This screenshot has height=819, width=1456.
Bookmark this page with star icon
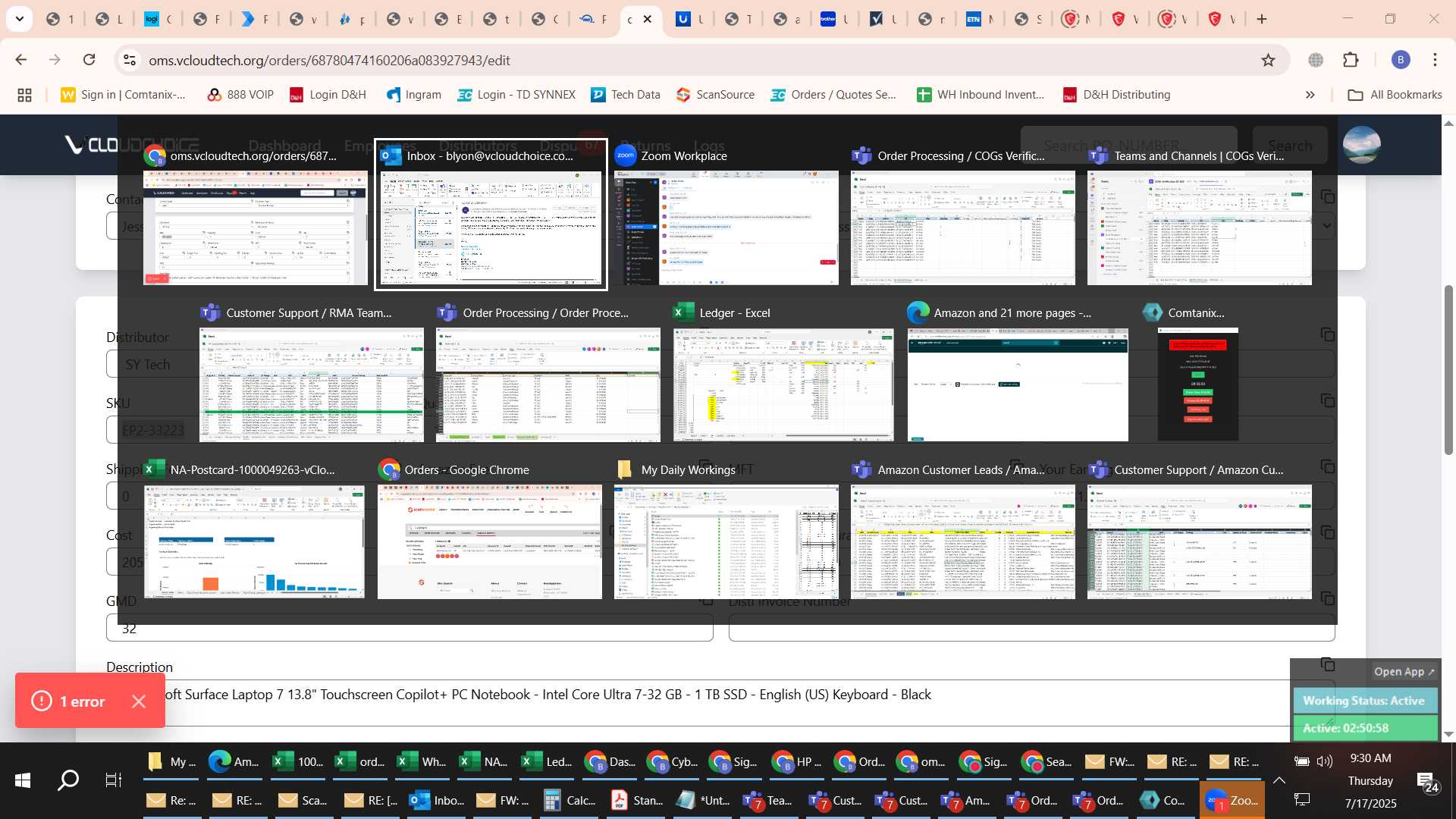tap(1268, 60)
